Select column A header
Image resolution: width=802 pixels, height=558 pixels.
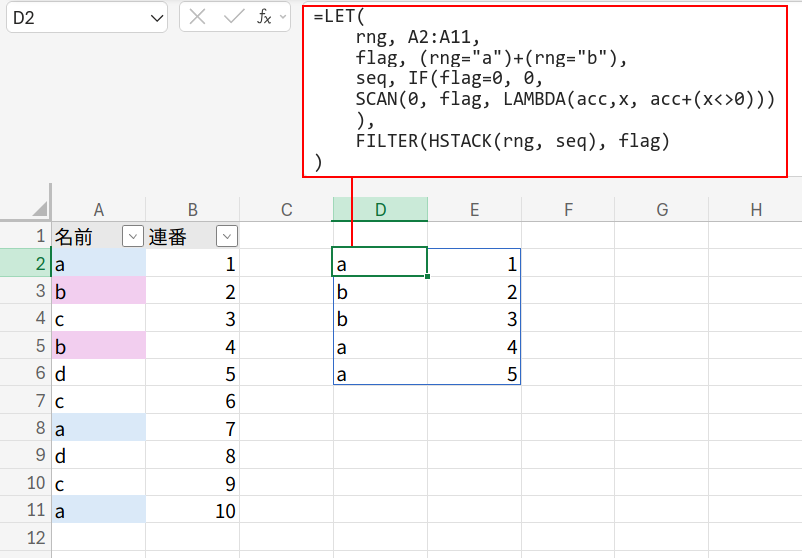pos(98,209)
